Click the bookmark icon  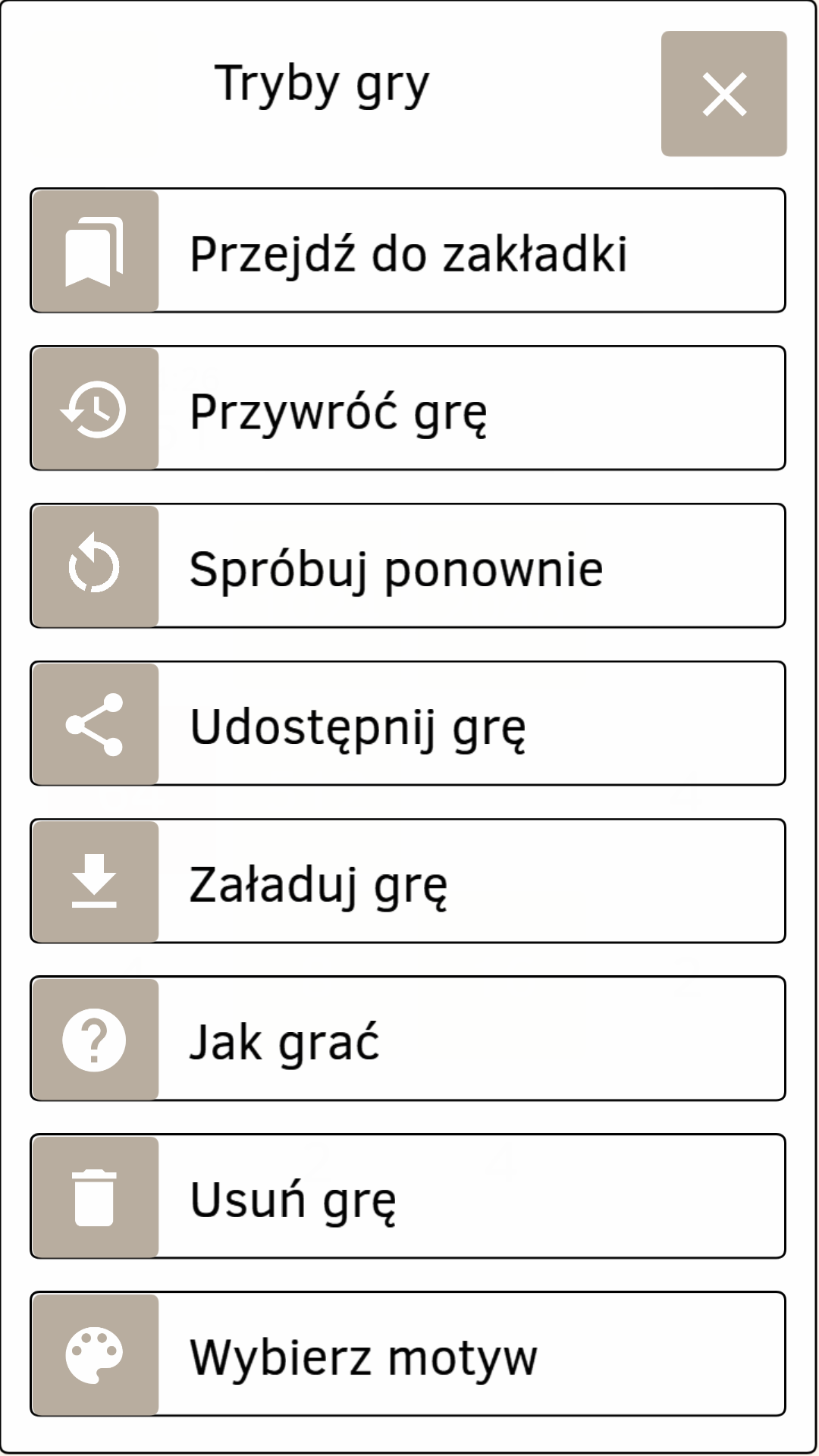point(94,251)
